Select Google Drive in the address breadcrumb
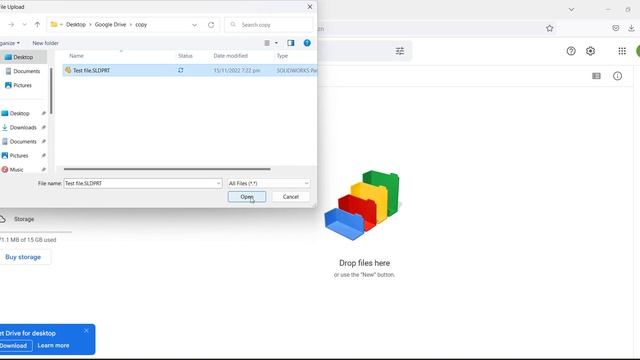This screenshot has height=360, width=640. 110,24
